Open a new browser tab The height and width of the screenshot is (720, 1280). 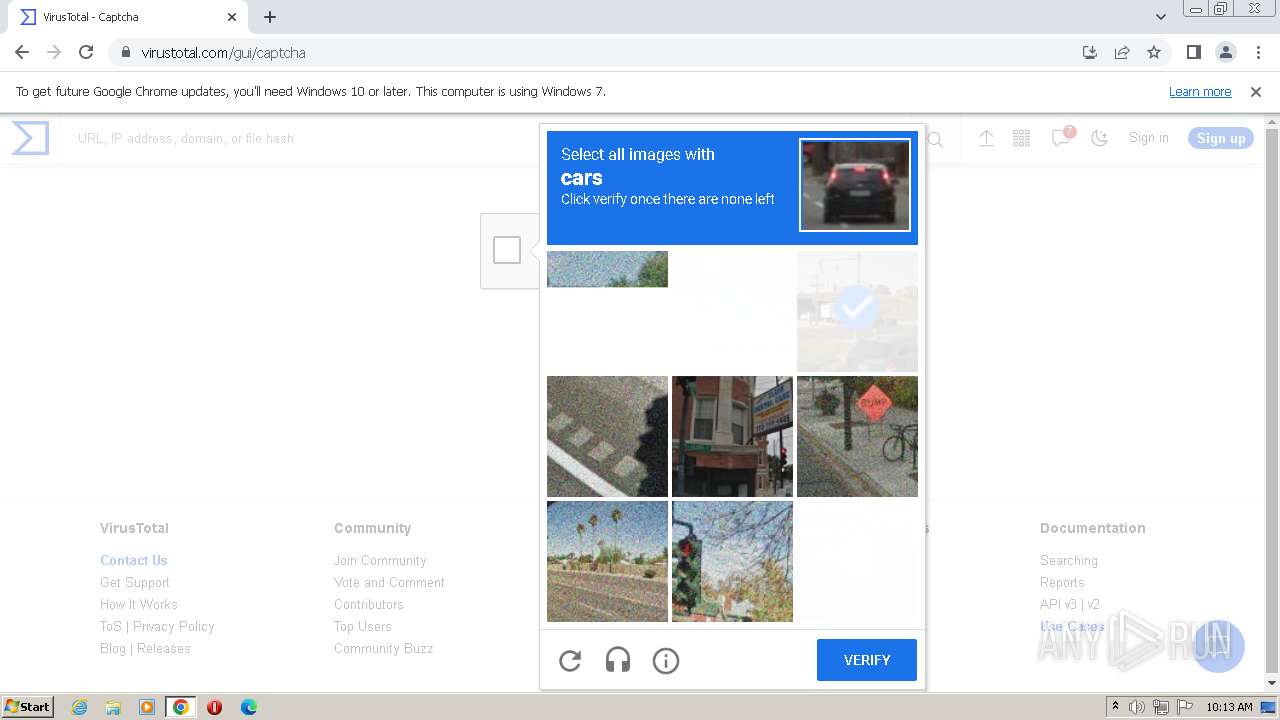pyautogui.click(x=270, y=17)
